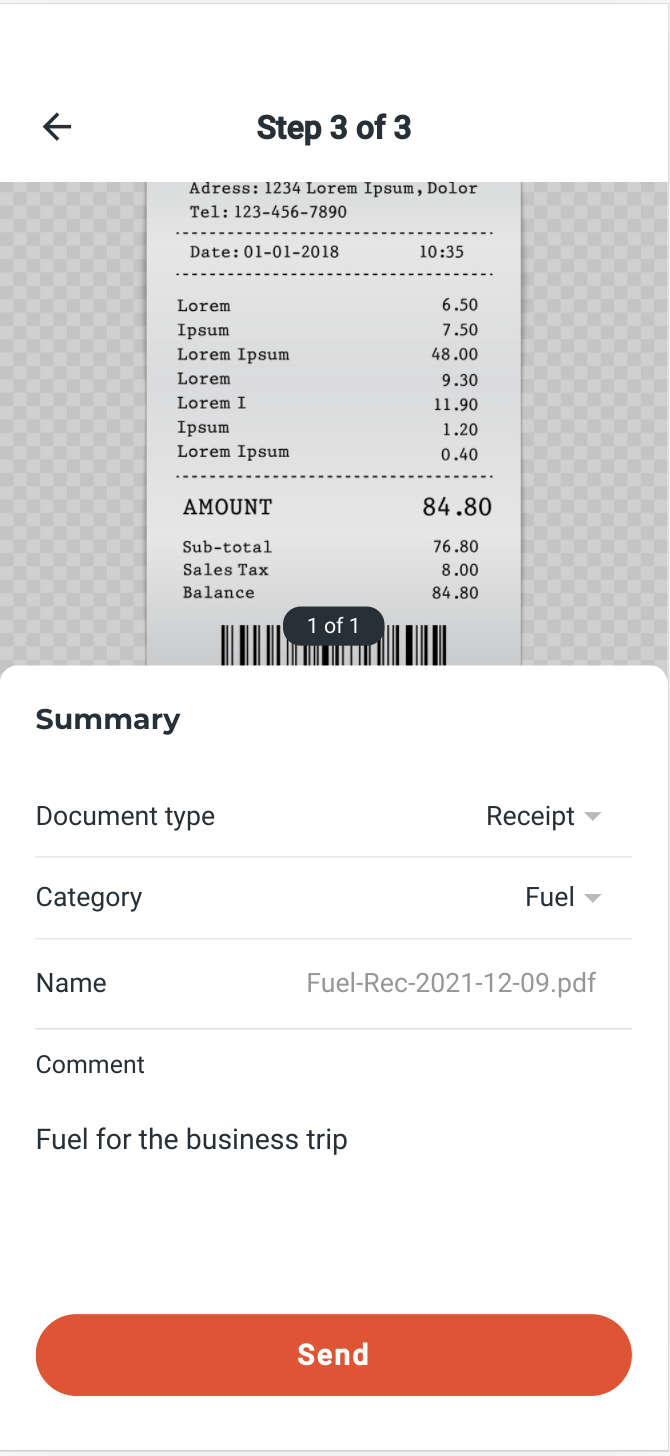Open the Document type dropdown showing Receipt
This screenshot has height=1456, width=670.
[x=531, y=817]
